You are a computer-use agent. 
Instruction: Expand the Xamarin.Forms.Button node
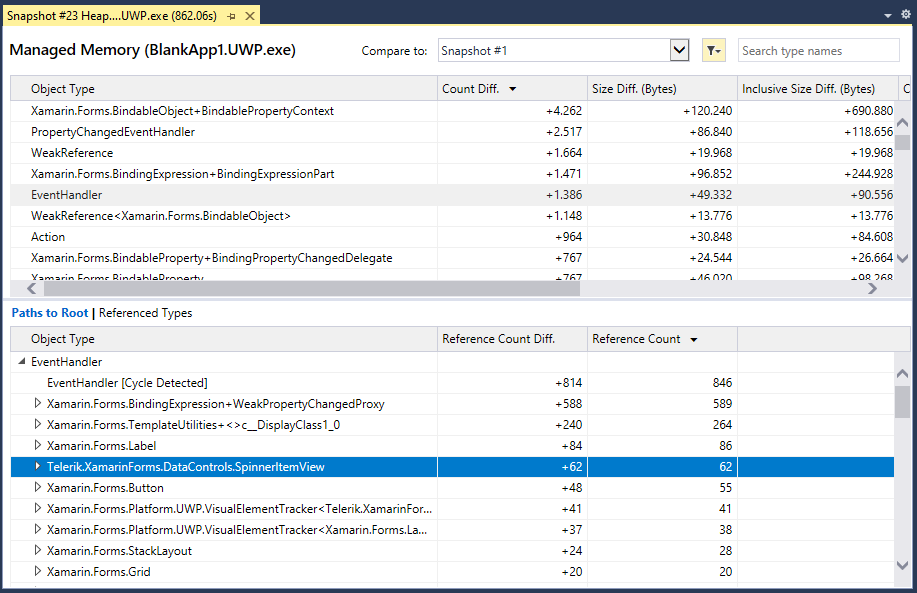(37, 488)
